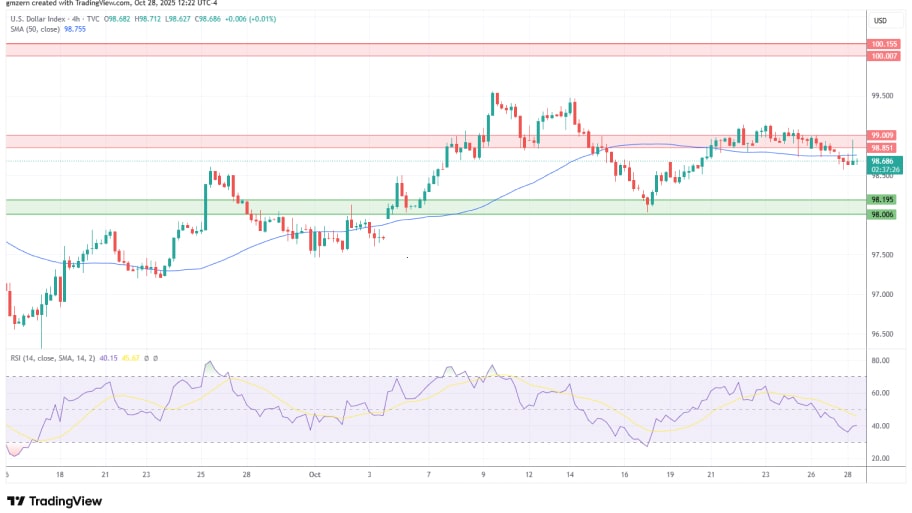Click the '28' date at far right of time axis
912x513 pixels.
(x=849, y=476)
